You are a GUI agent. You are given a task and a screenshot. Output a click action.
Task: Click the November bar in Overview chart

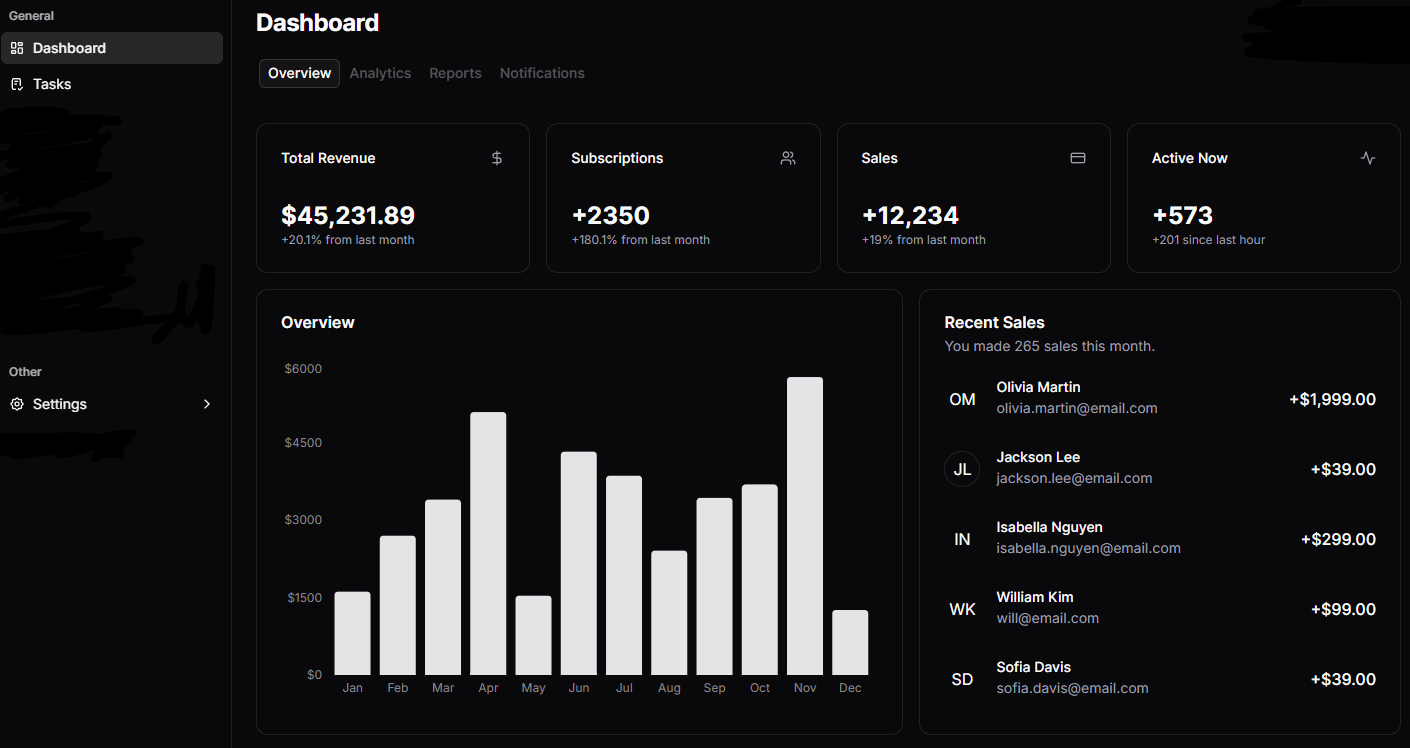(805, 525)
